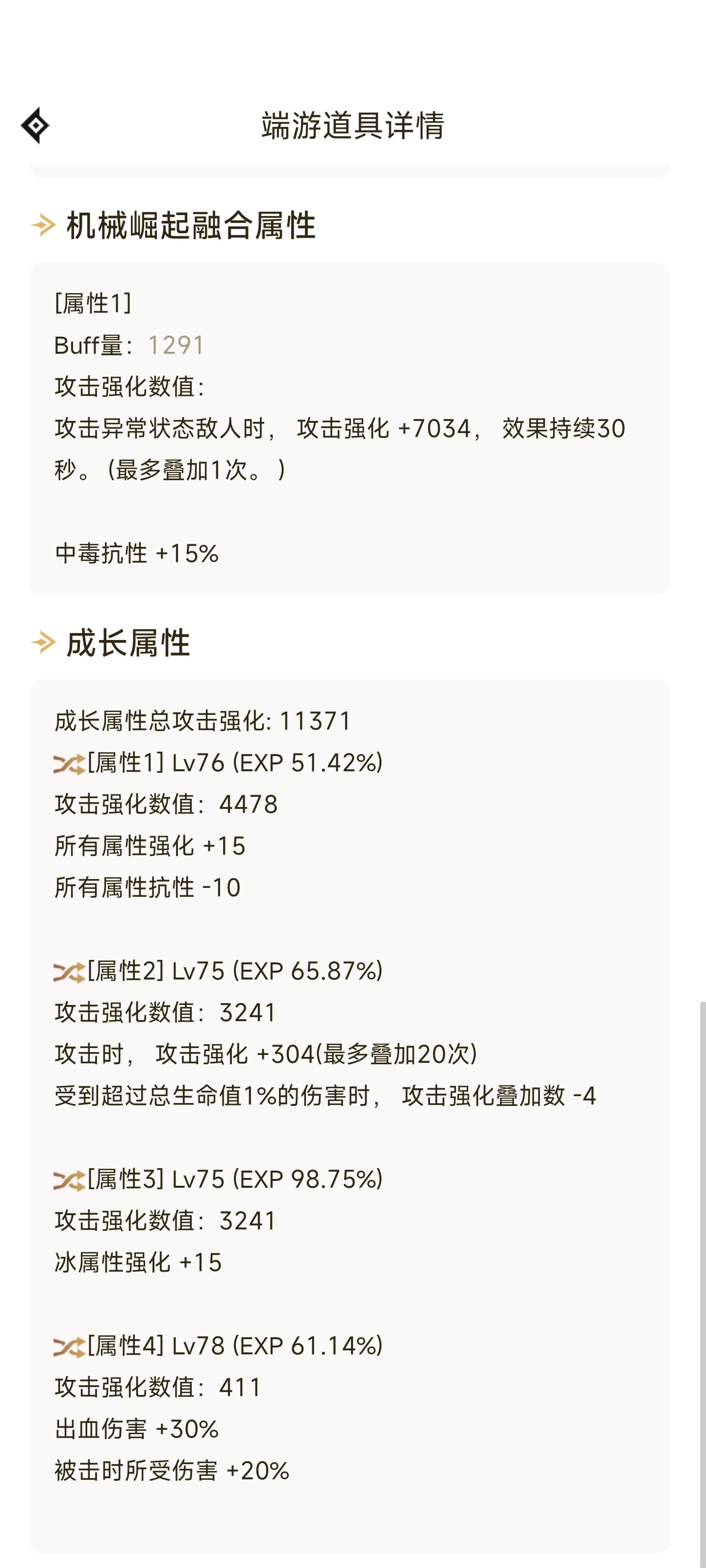This screenshot has height=1568, width=706.
Task: Tap the diamond back icon in header
Action: (x=35, y=125)
